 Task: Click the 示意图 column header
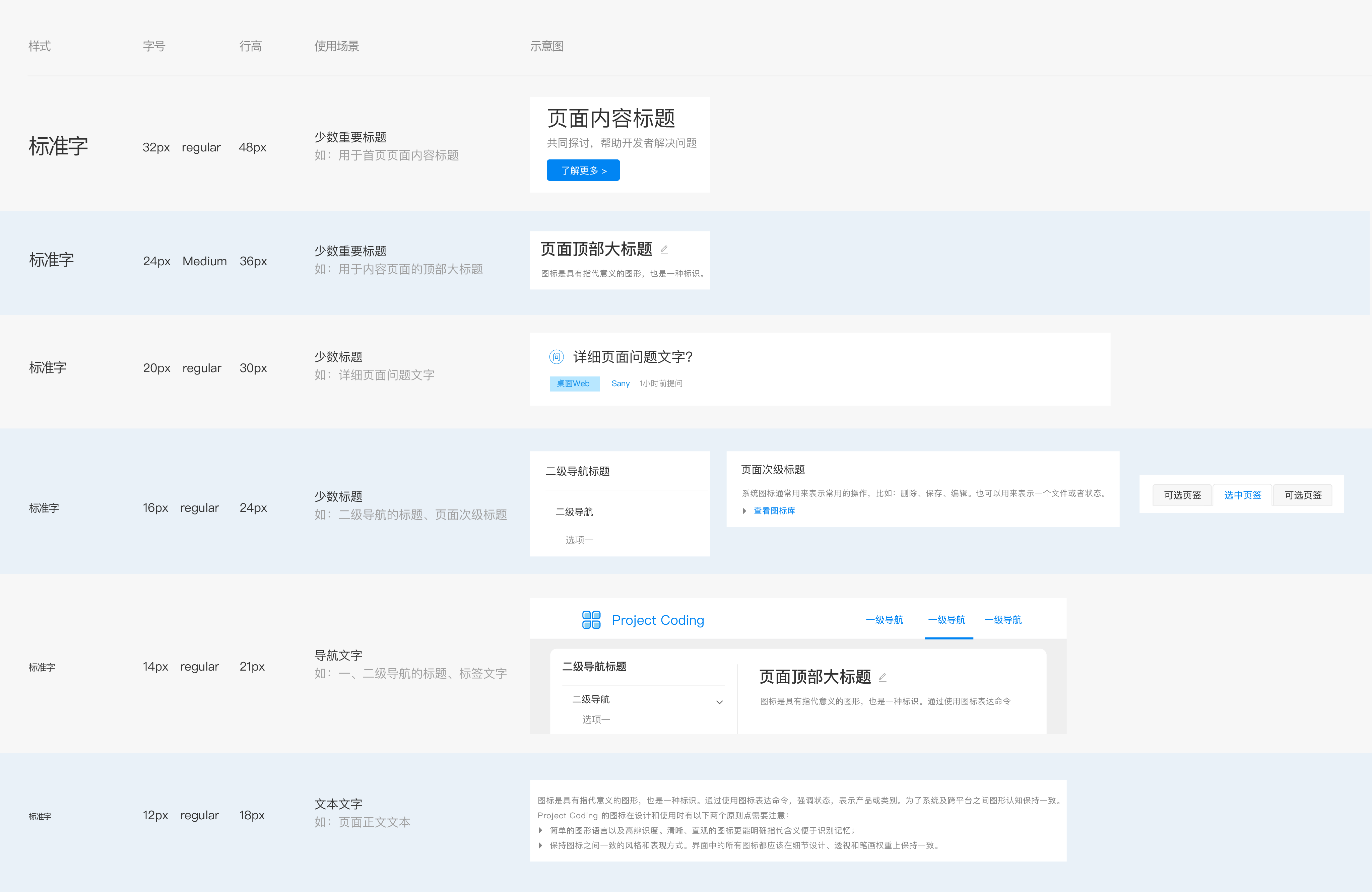(x=546, y=46)
